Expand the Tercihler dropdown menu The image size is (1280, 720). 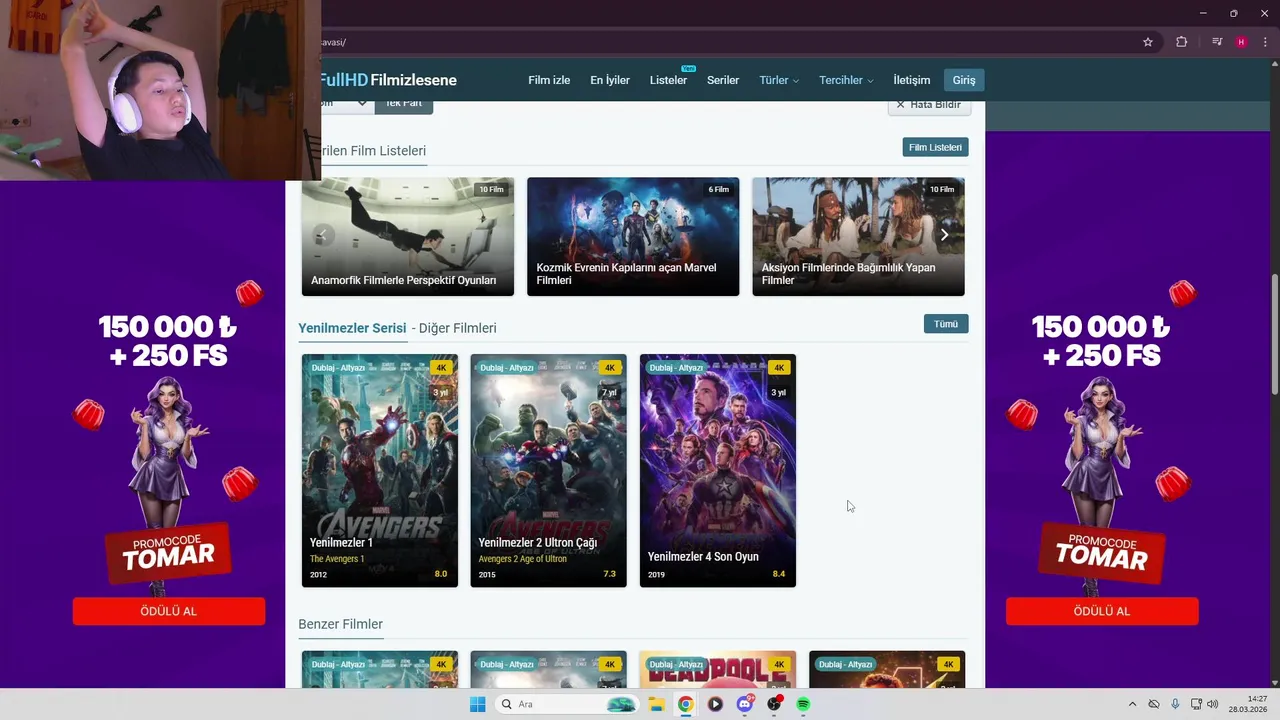click(x=846, y=80)
